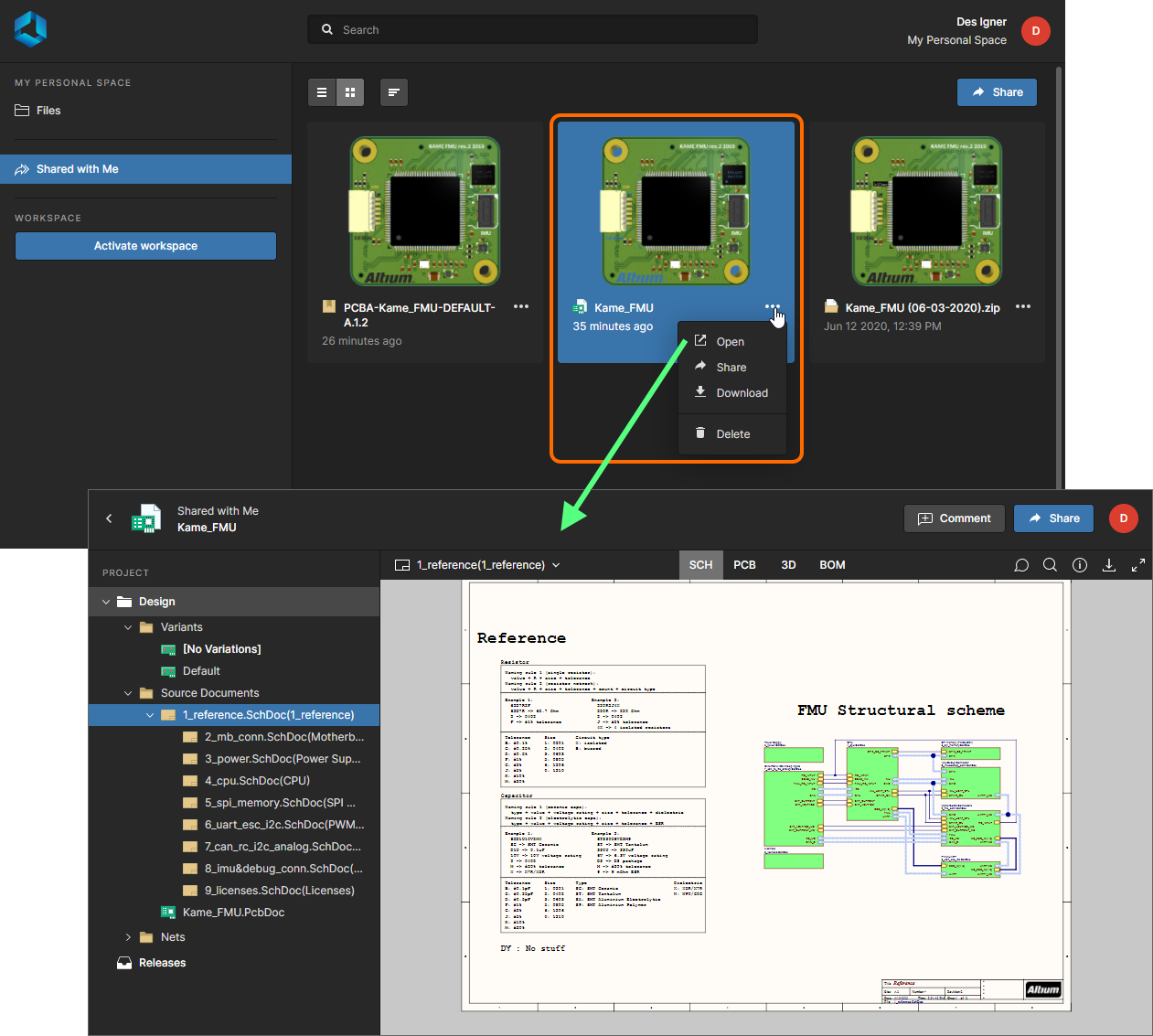1153x1036 pixels.
Task: Switch to the PCB tab
Action: click(744, 565)
